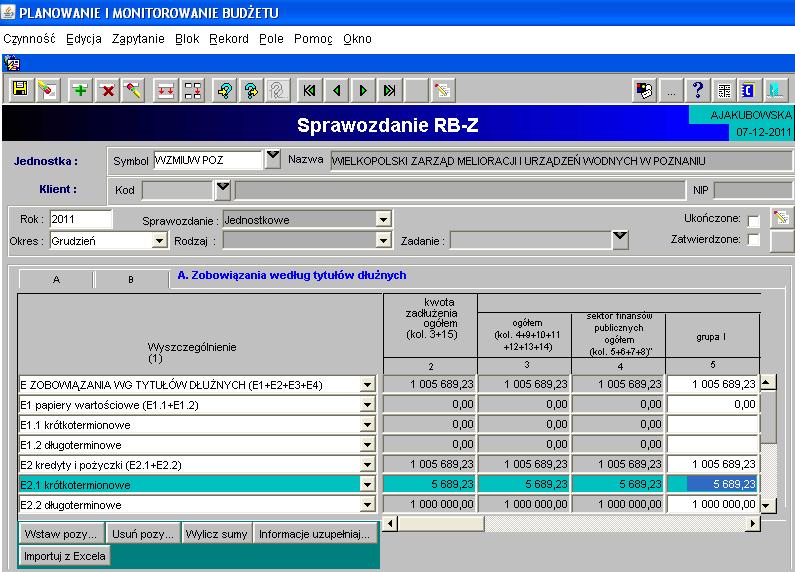Open the Jednostka Symbol dropdown arrow

pyautogui.click(x=273, y=158)
